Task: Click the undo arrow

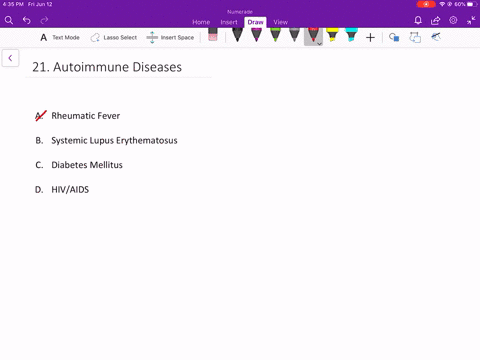Action: coord(27,20)
